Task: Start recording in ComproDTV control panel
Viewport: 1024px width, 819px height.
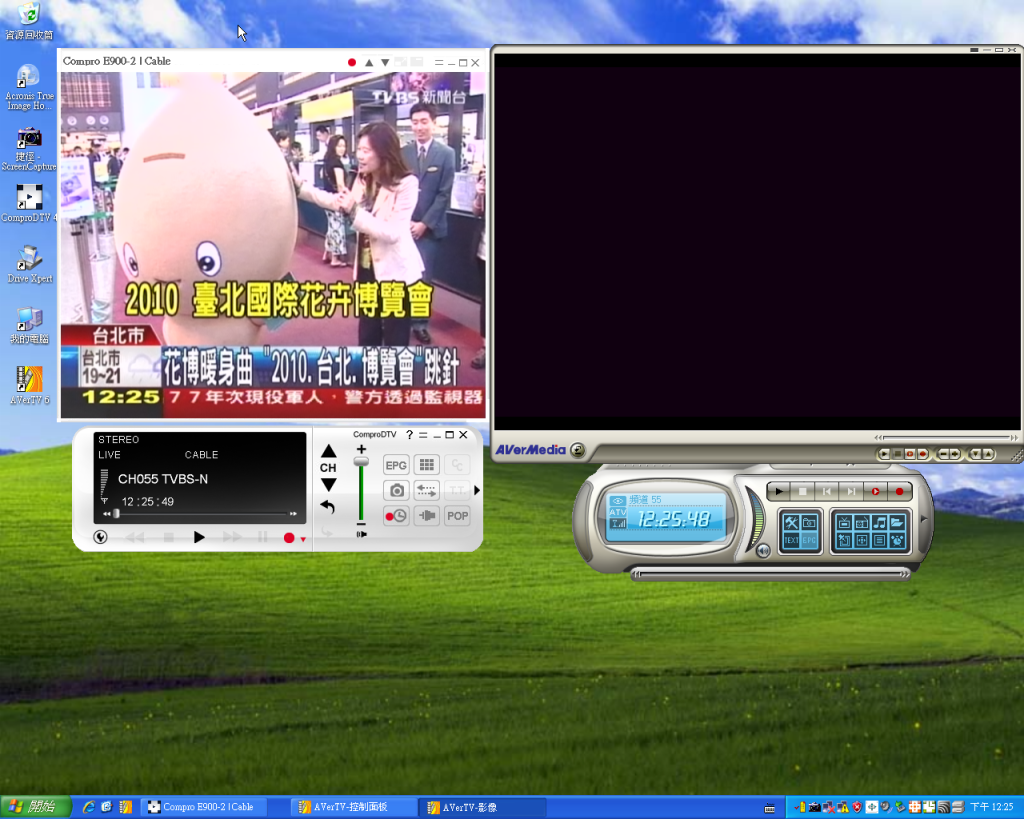Action: click(x=289, y=538)
